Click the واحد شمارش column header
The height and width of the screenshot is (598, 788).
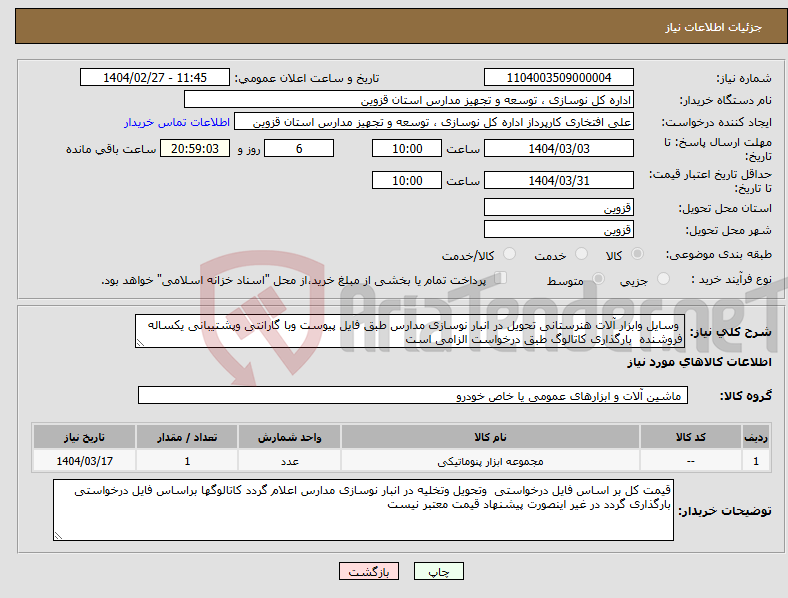click(289, 437)
